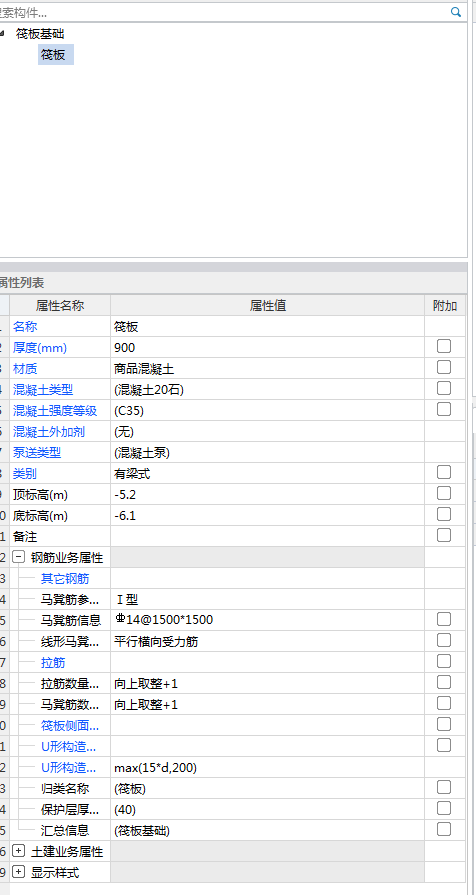Click the (筏板) 归类名称 value

pyautogui.click(x=267, y=789)
